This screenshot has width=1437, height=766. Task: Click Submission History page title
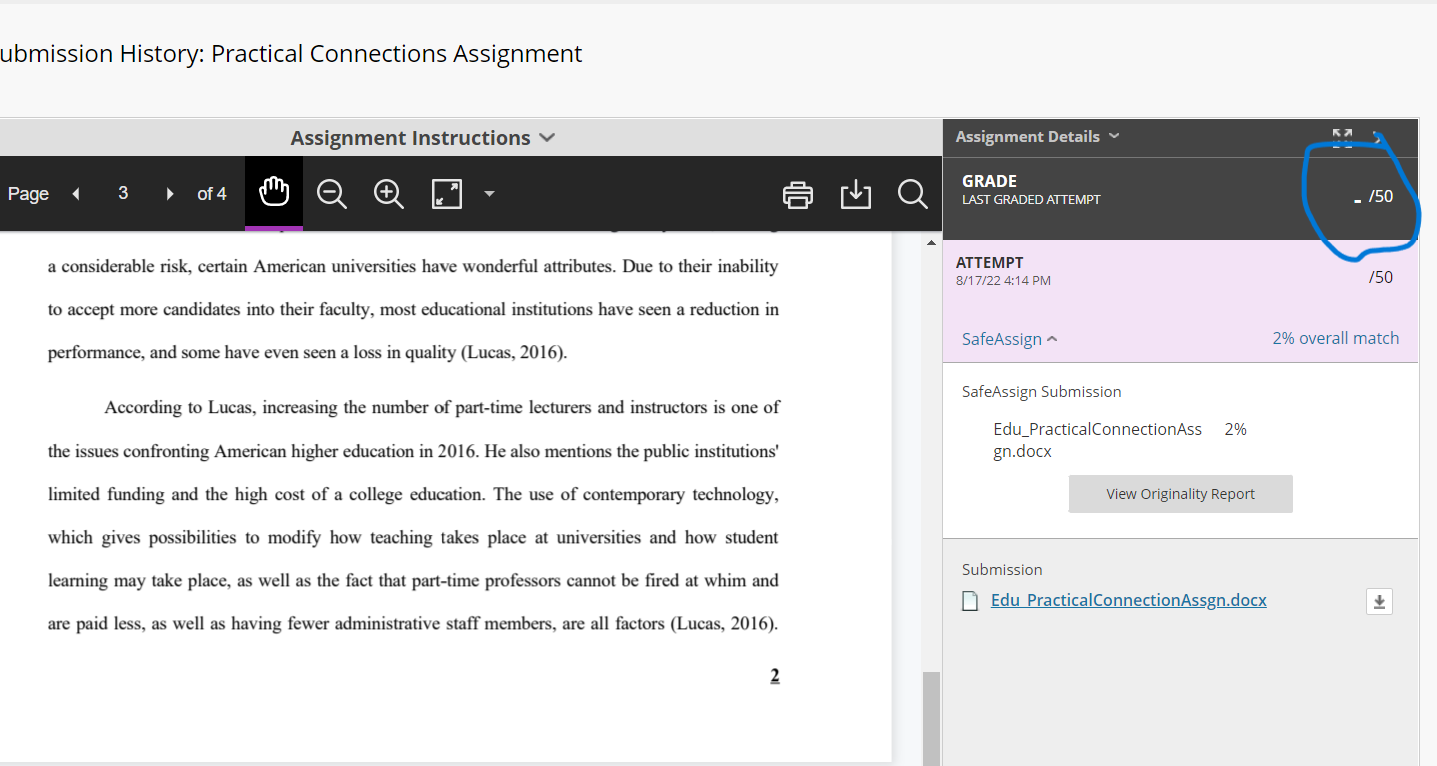tap(291, 54)
